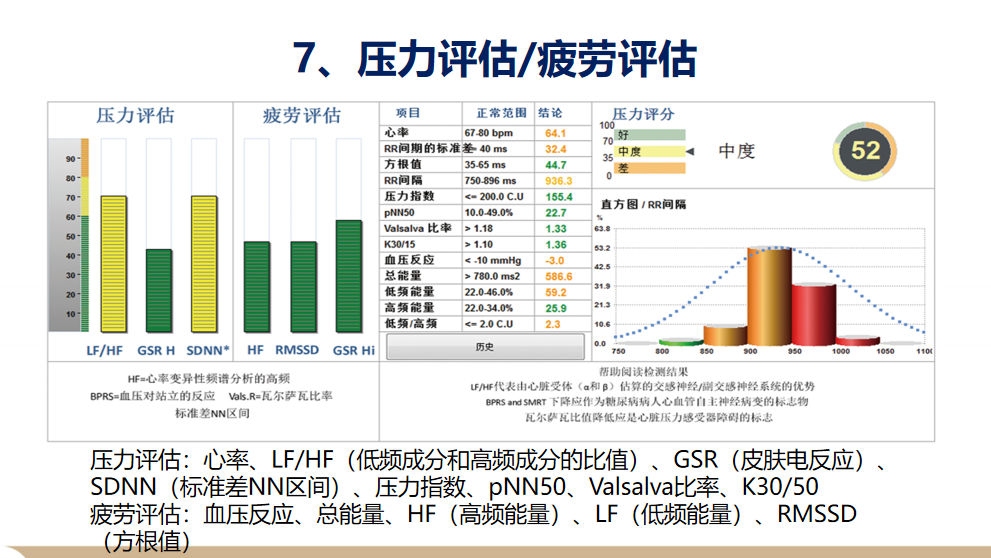Select the 压力指数 row value 155.4
991x558 pixels.
pyautogui.click(x=557, y=197)
